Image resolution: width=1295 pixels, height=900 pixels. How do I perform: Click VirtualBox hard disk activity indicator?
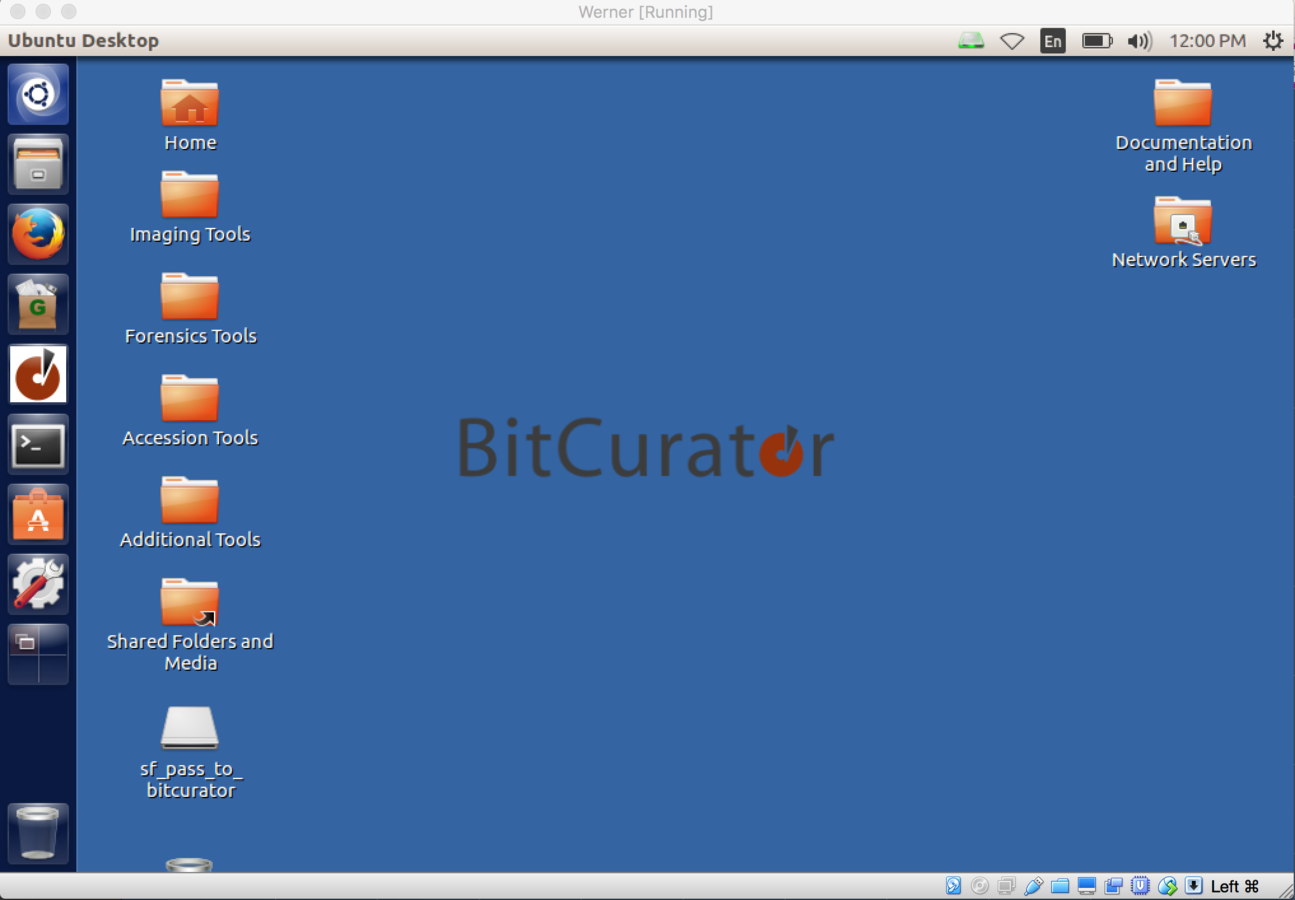pos(953,886)
